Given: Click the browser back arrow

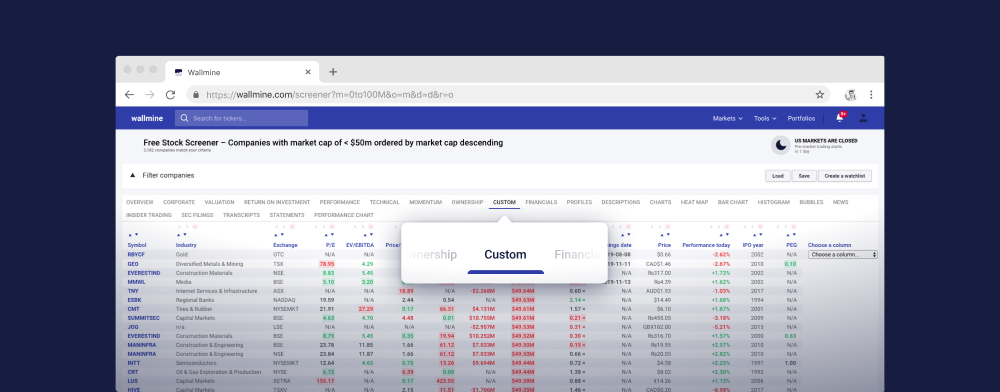Looking at the screenshot, I should [x=129, y=95].
